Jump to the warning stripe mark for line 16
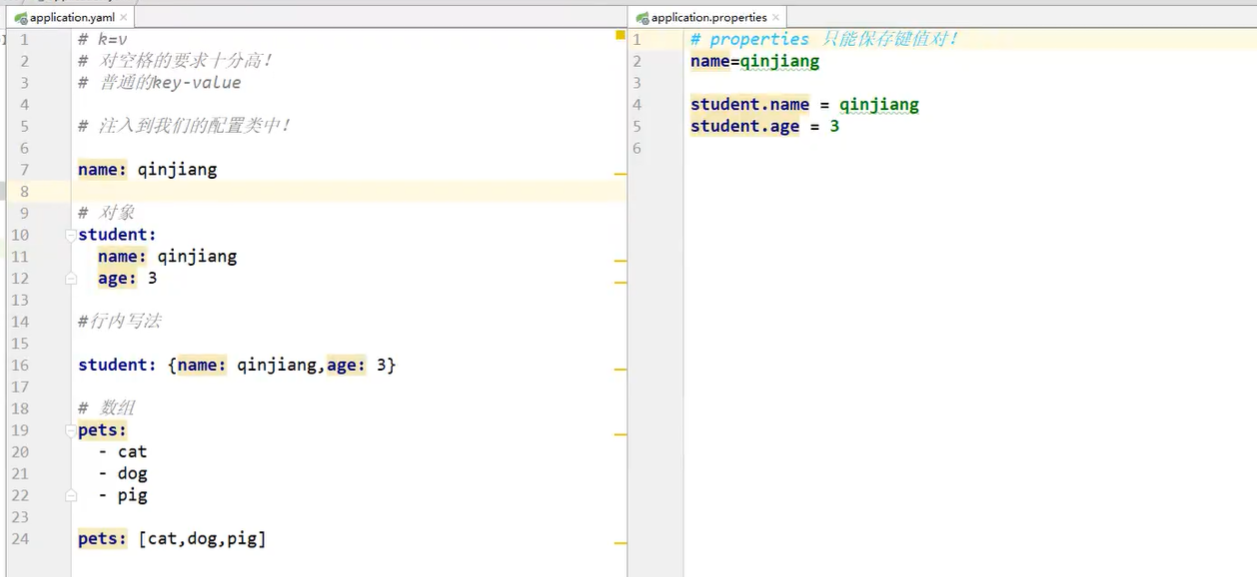This screenshot has width=1257, height=577. pyautogui.click(x=620, y=370)
